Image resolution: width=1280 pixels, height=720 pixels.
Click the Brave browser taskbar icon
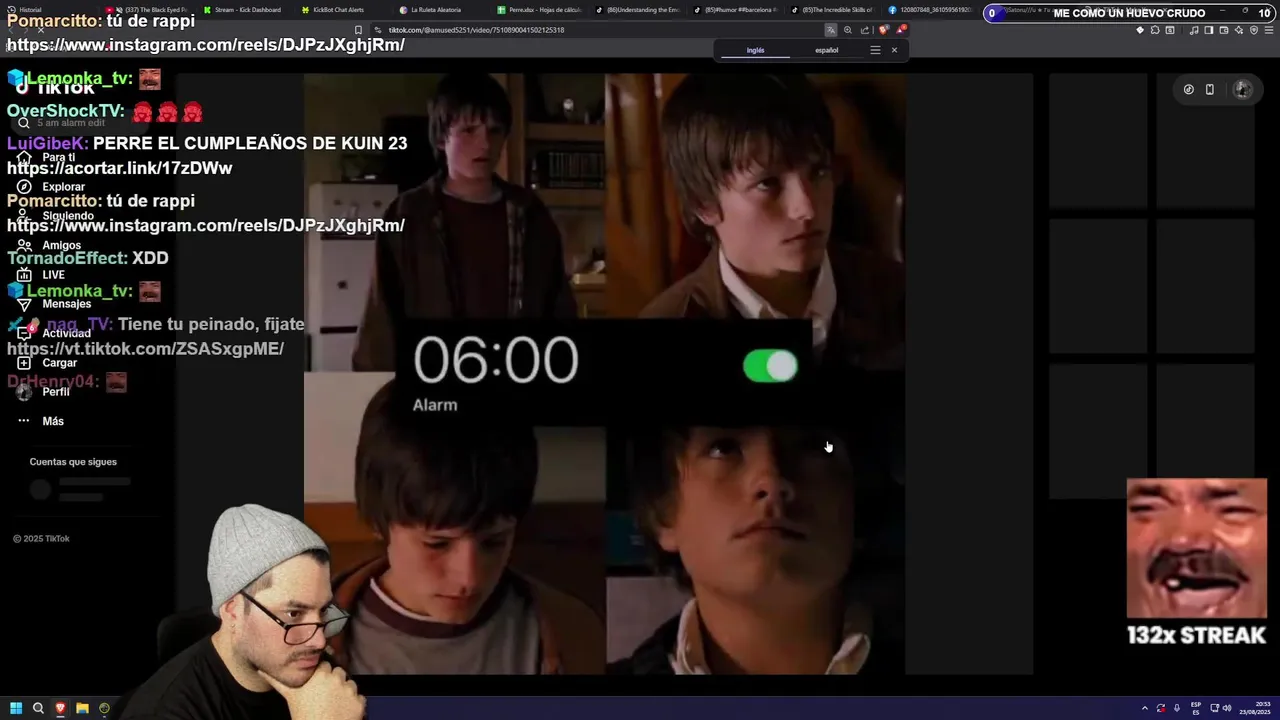[x=60, y=708]
